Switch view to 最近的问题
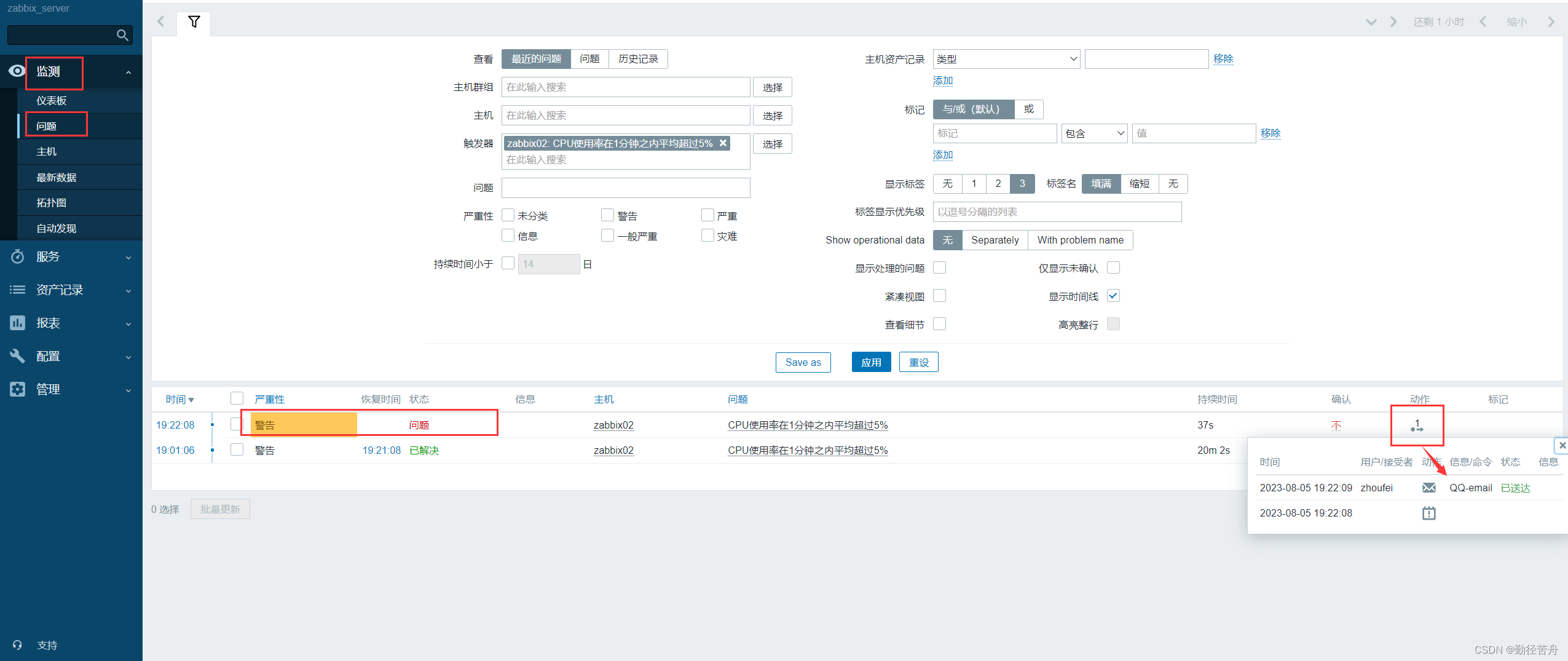This screenshot has height=661, width=1568. [x=536, y=59]
